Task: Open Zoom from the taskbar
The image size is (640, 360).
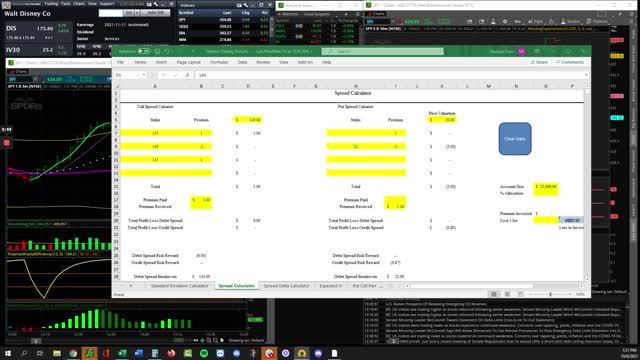Action: (220, 353)
